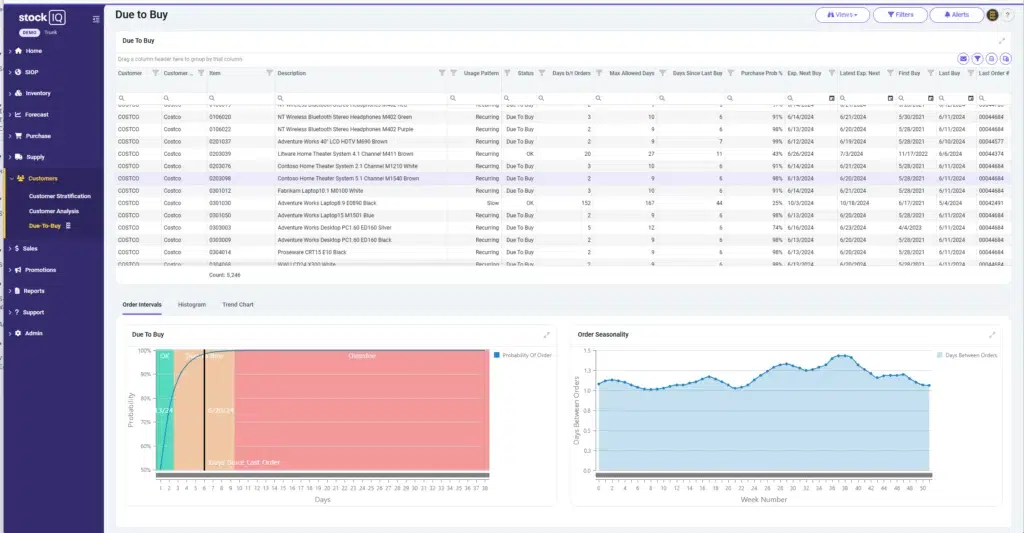Expand the Purchase menu chevron
The height and width of the screenshot is (533, 1024).
pos(10,136)
